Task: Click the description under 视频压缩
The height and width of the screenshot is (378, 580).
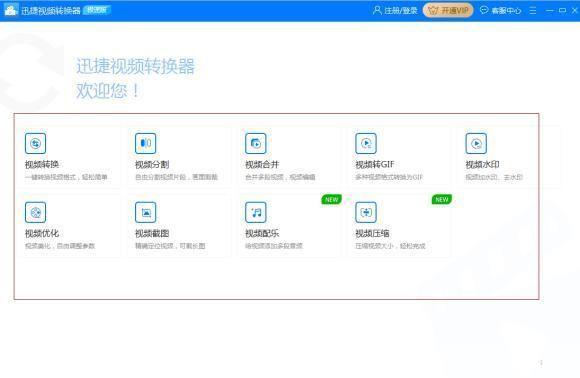Action: click(390, 246)
